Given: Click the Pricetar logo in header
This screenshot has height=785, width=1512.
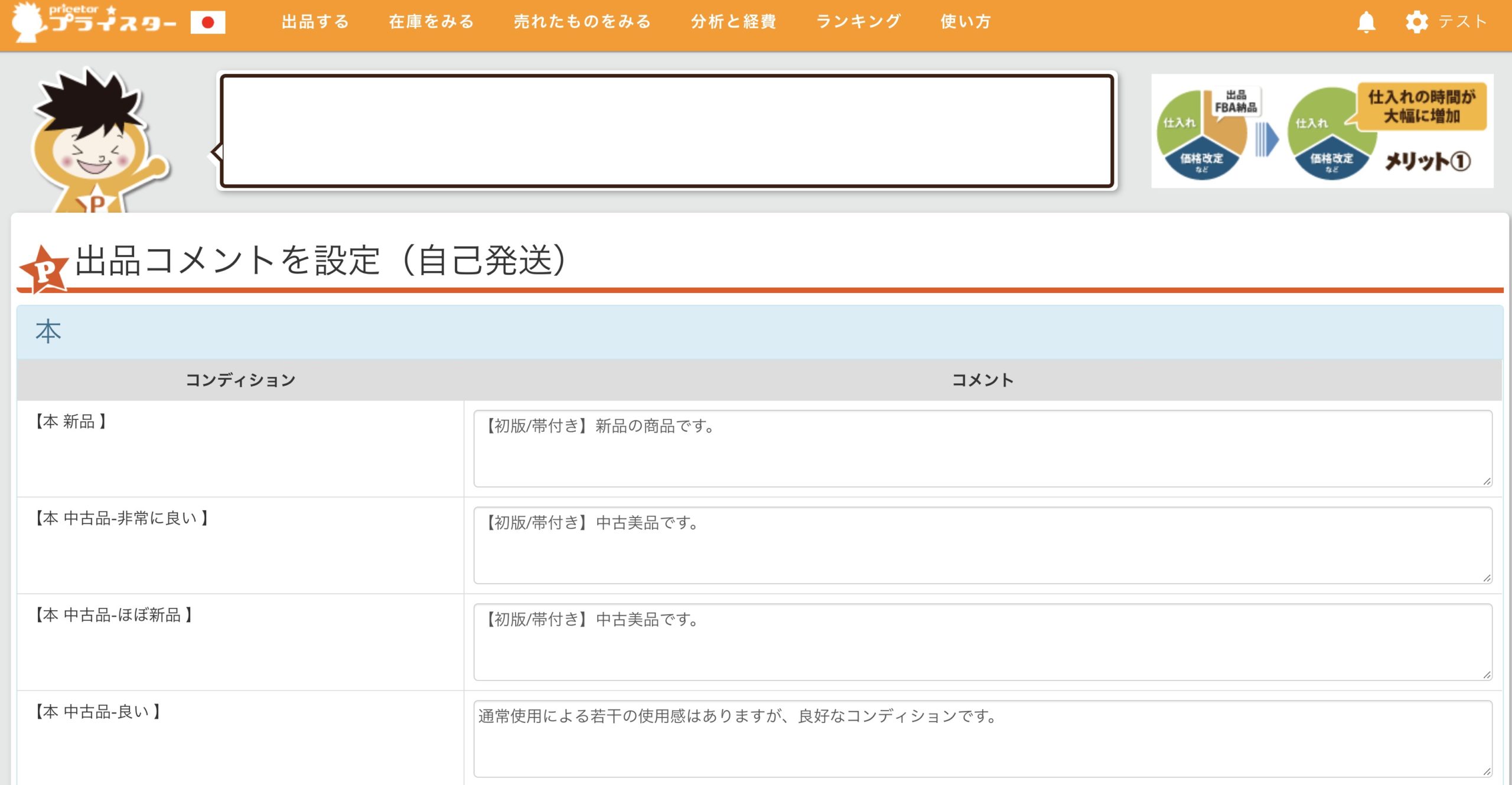Looking at the screenshot, I should pos(94,22).
